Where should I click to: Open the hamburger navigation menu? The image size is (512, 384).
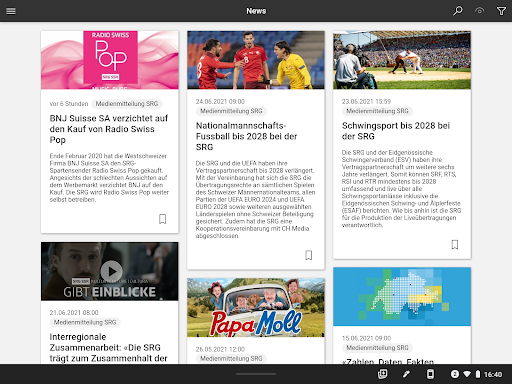pos(11,11)
